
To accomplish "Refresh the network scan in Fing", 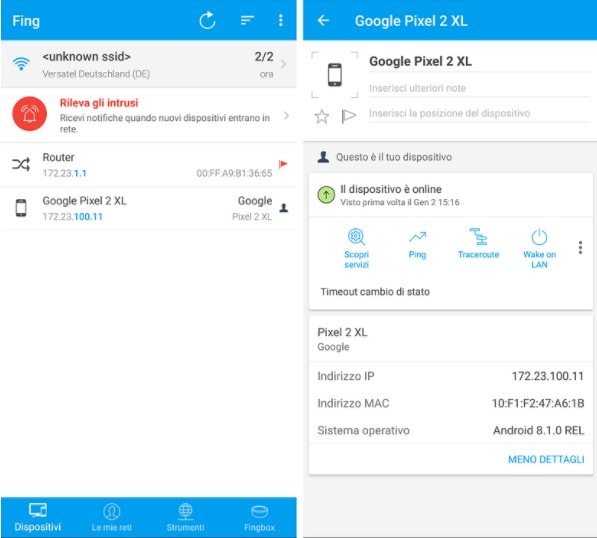I will click(x=208, y=21).
